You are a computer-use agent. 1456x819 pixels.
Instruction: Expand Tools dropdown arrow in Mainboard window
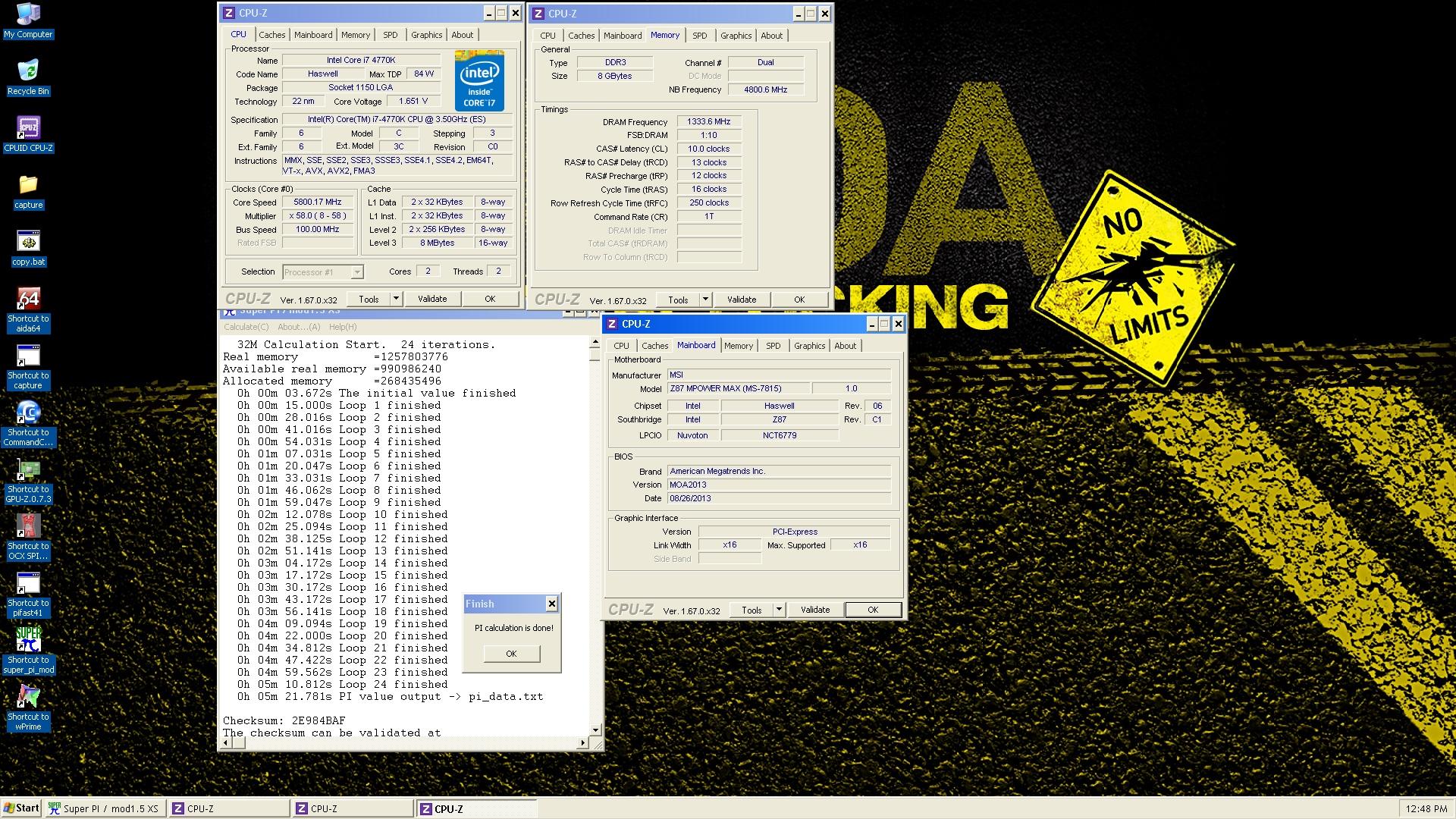(x=778, y=610)
